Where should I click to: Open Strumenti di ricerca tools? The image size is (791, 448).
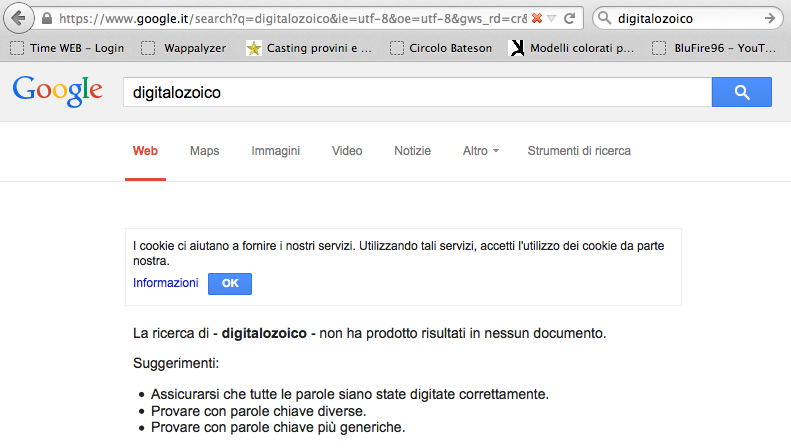pos(579,151)
